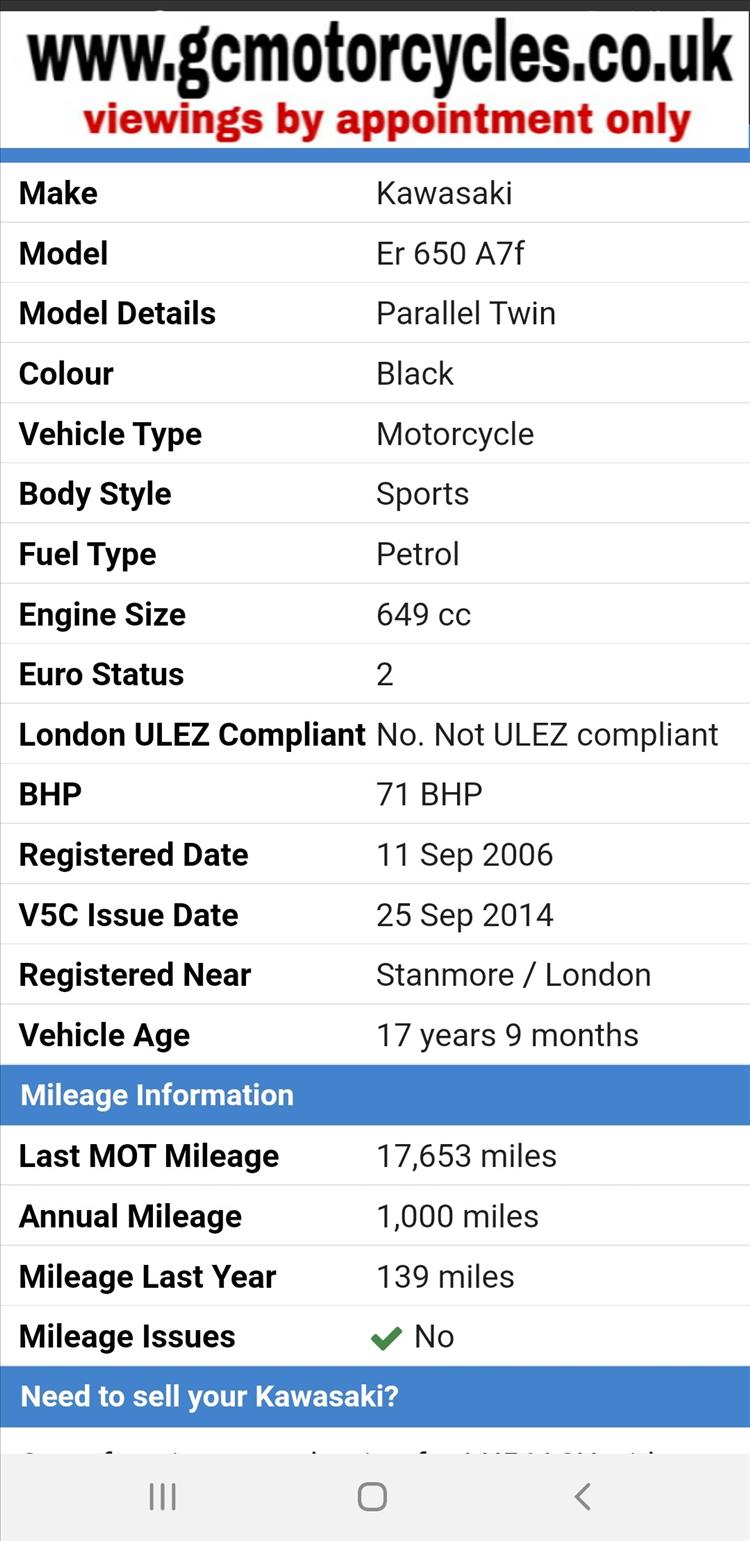Image resolution: width=750 pixels, height=1541 pixels.
Task: Click the Registered Date value 11 Sep 2006
Action: [464, 855]
